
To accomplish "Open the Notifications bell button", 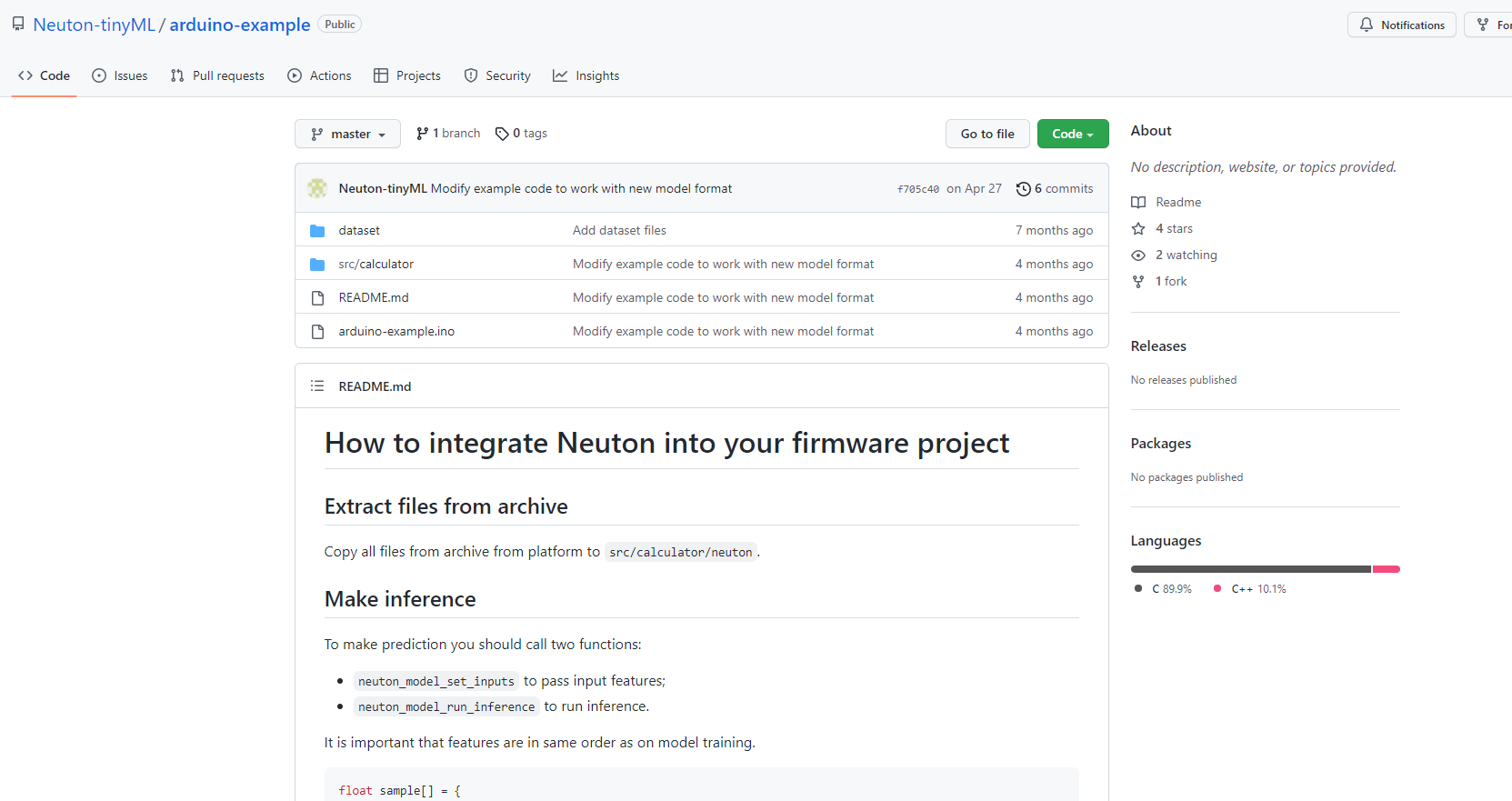I will point(1402,25).
